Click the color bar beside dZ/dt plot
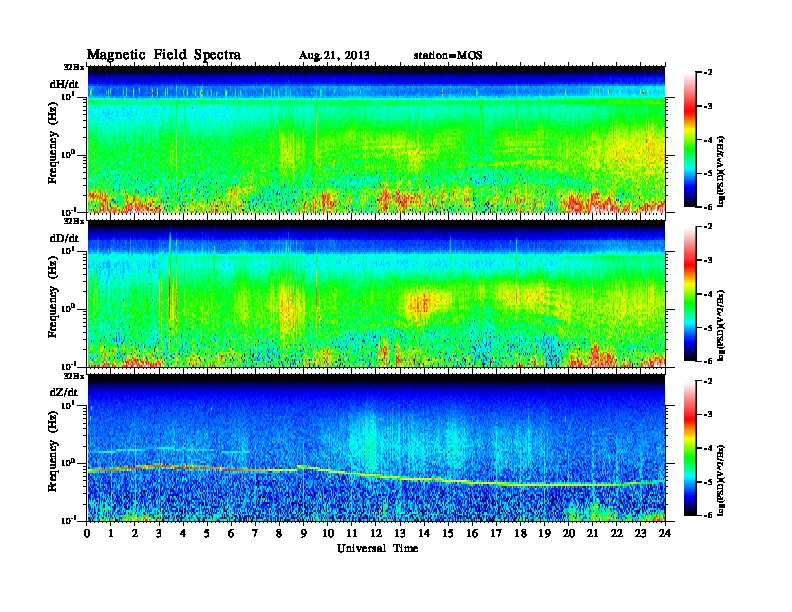Viewport: 792px width, 612px height. click(x=690, y=448)
